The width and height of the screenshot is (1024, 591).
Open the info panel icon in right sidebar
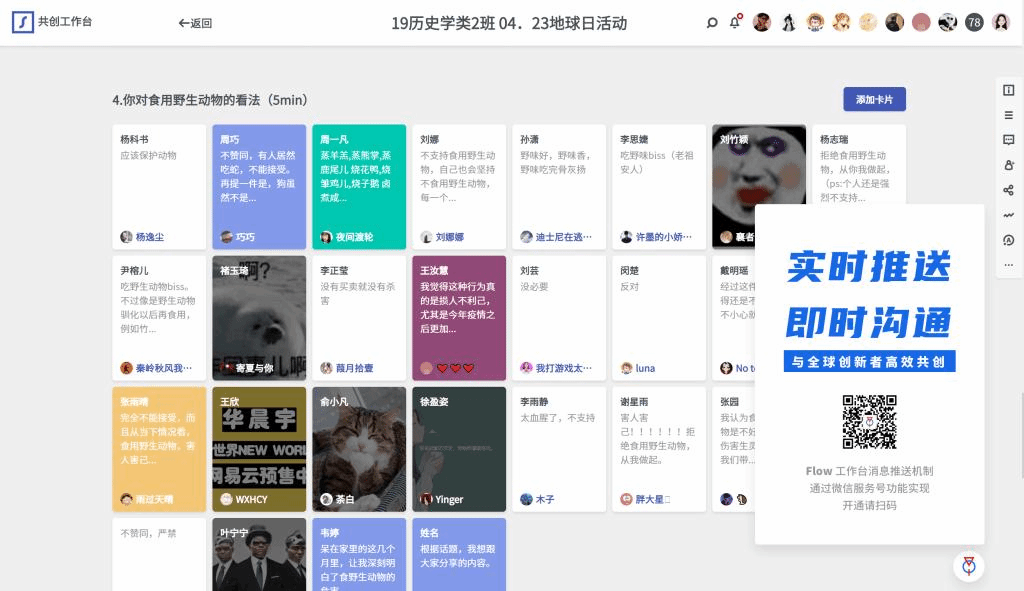[x=1008, y=90]
